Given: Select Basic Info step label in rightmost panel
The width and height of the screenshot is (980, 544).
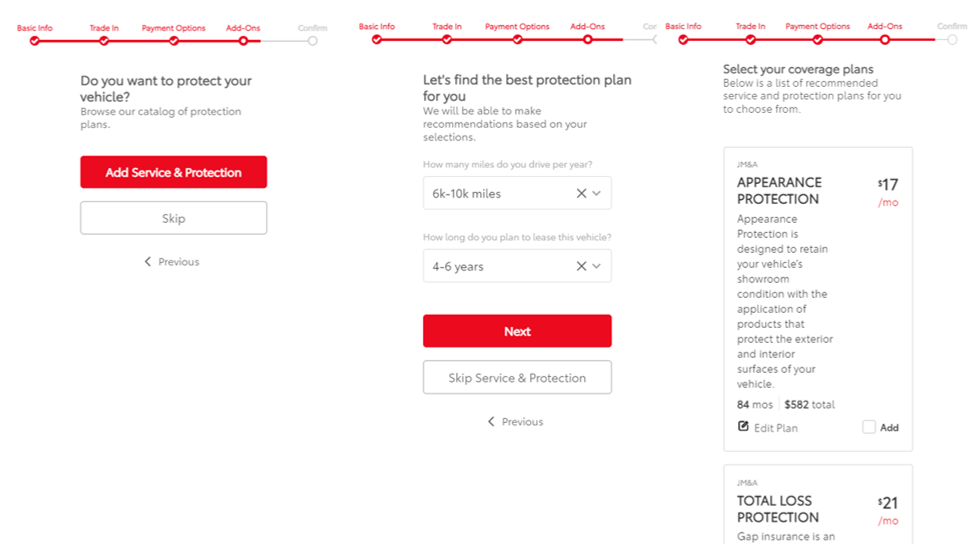Looking at the screenshot, I should coord(683,27).
